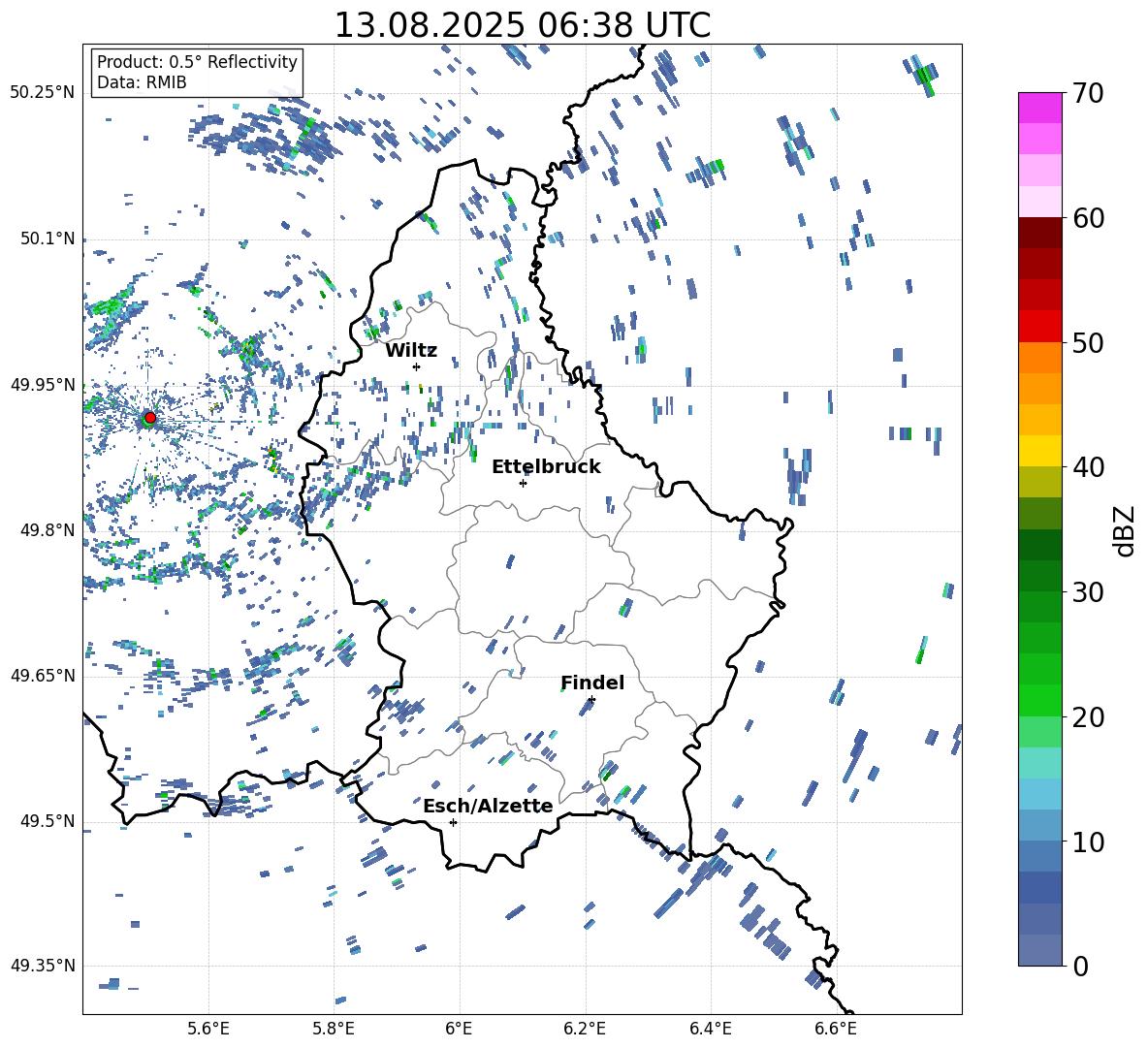Click the Findel station cross marker

[591, 700]
